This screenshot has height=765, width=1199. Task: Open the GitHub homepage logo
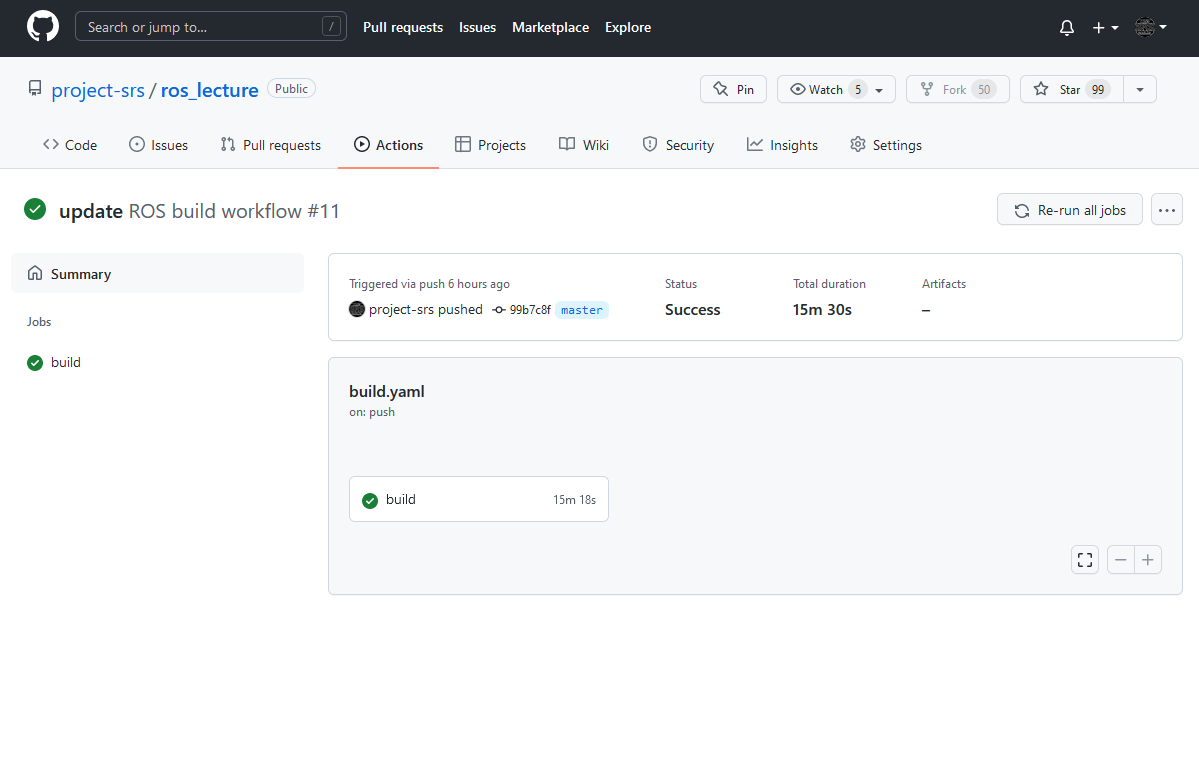[43, 27]
